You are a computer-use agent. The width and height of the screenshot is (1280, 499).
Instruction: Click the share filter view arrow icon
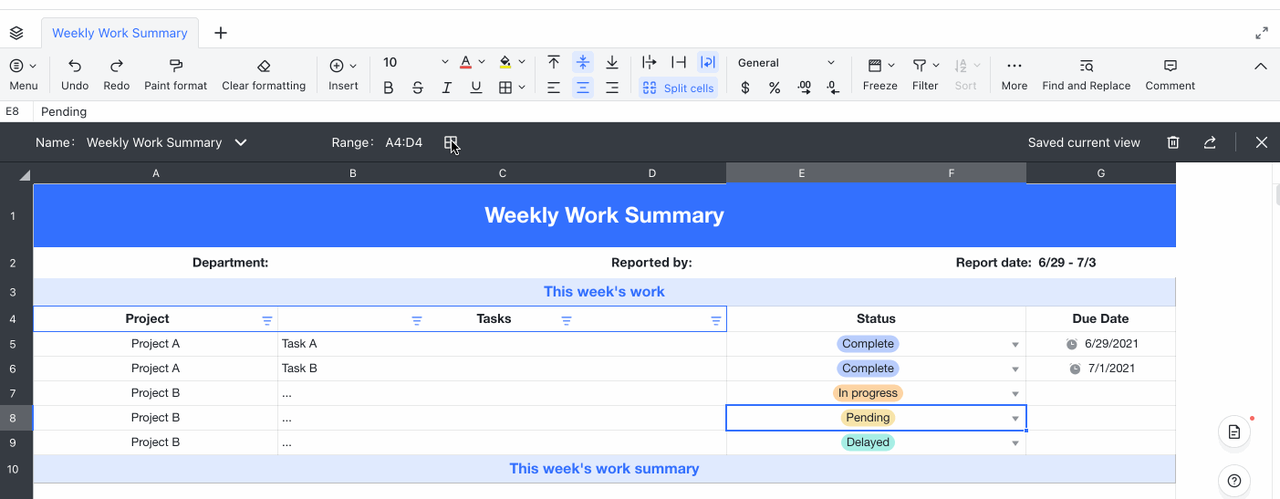pos(1210,143)
